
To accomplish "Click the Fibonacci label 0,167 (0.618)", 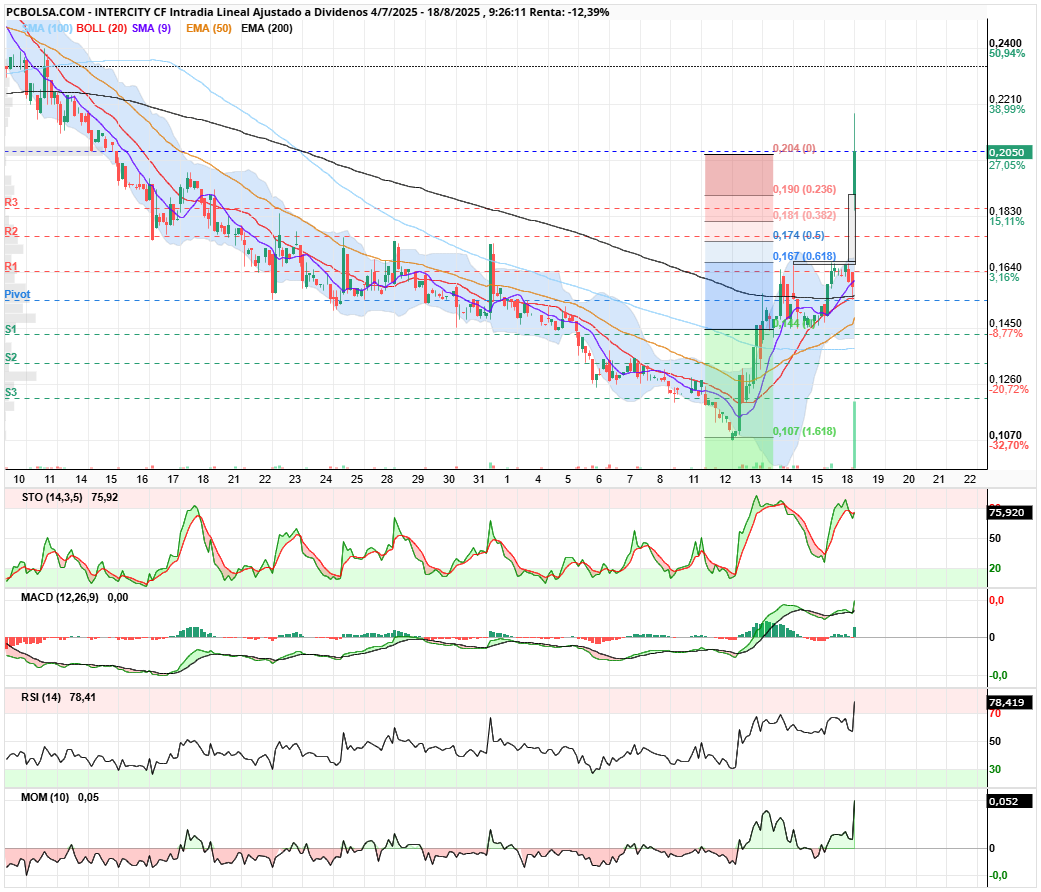I will point(805,256).
